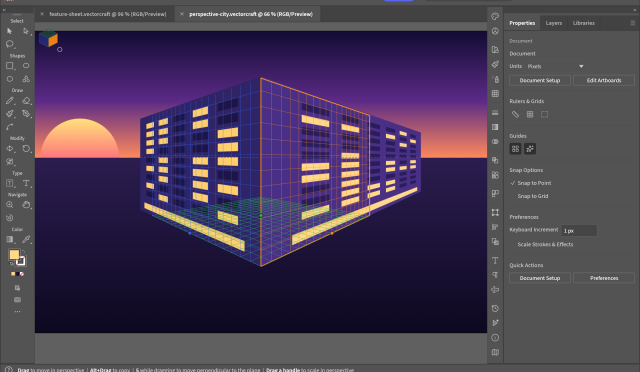Select the Selection arrow tool
This screenshot has height=372, width=640.
tap(9, 31)
